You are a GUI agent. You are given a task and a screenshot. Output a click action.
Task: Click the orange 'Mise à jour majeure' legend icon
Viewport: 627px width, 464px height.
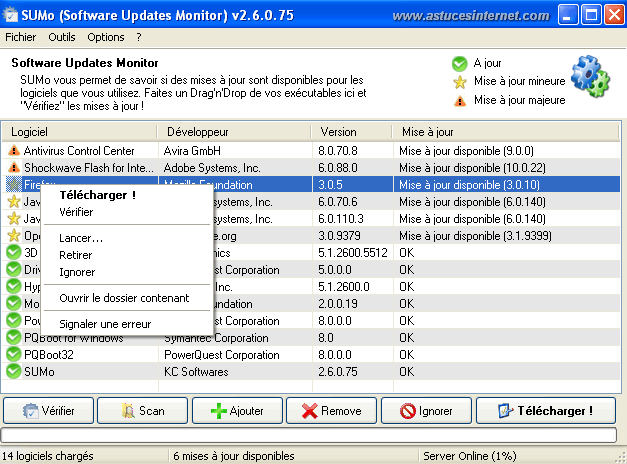(460, 100)
